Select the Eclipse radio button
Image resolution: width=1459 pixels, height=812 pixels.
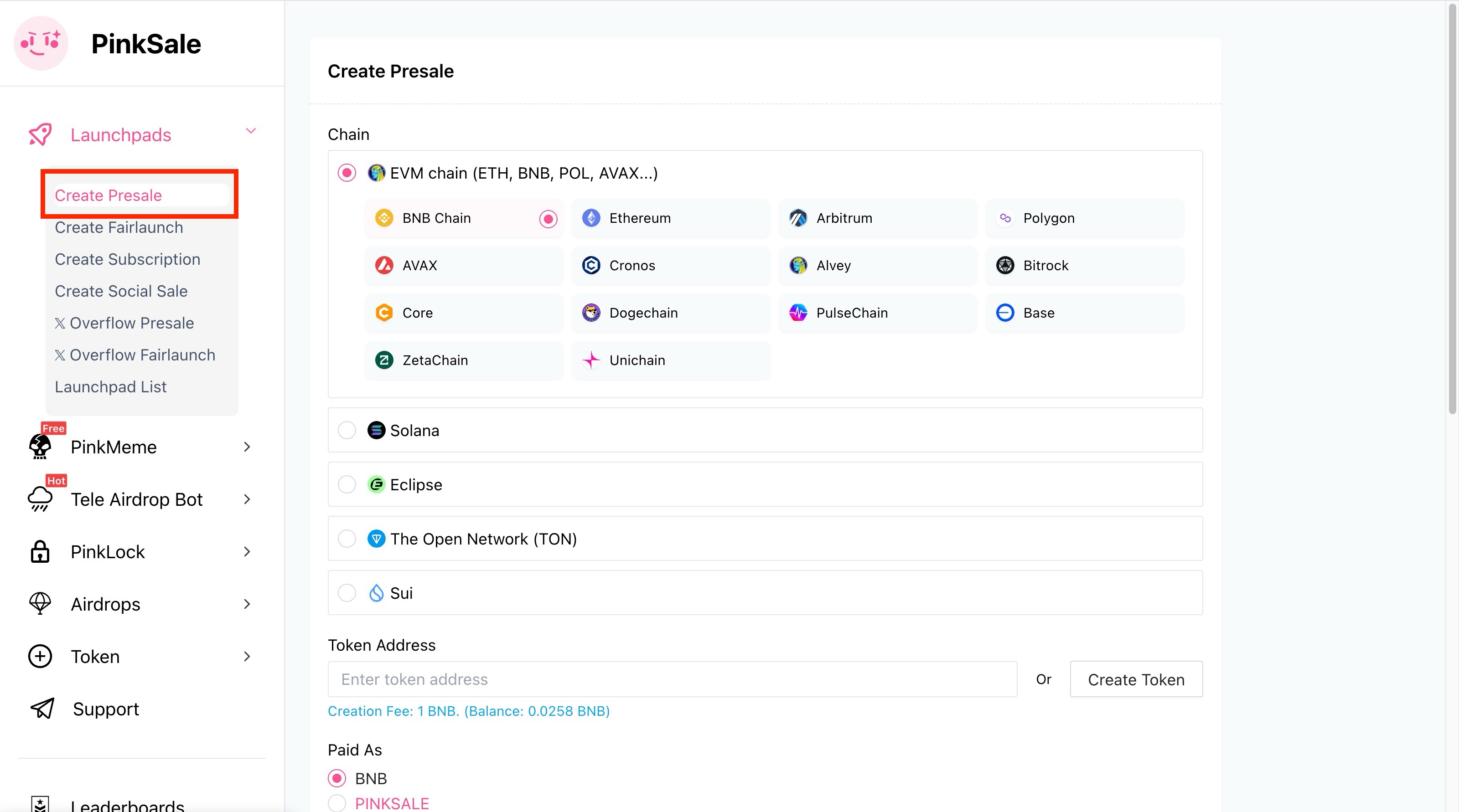(347, 485)
